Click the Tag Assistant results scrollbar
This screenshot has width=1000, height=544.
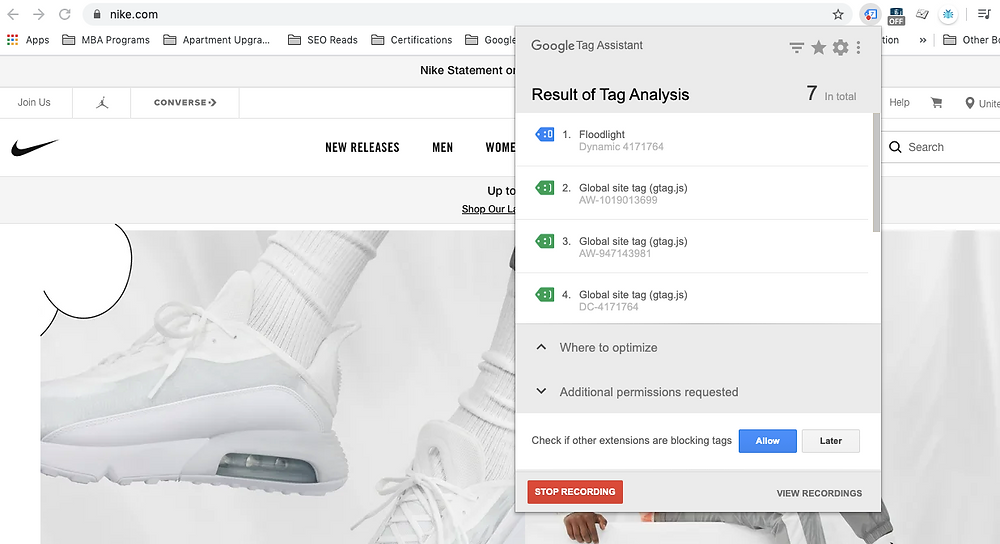[x=876, y=172]
